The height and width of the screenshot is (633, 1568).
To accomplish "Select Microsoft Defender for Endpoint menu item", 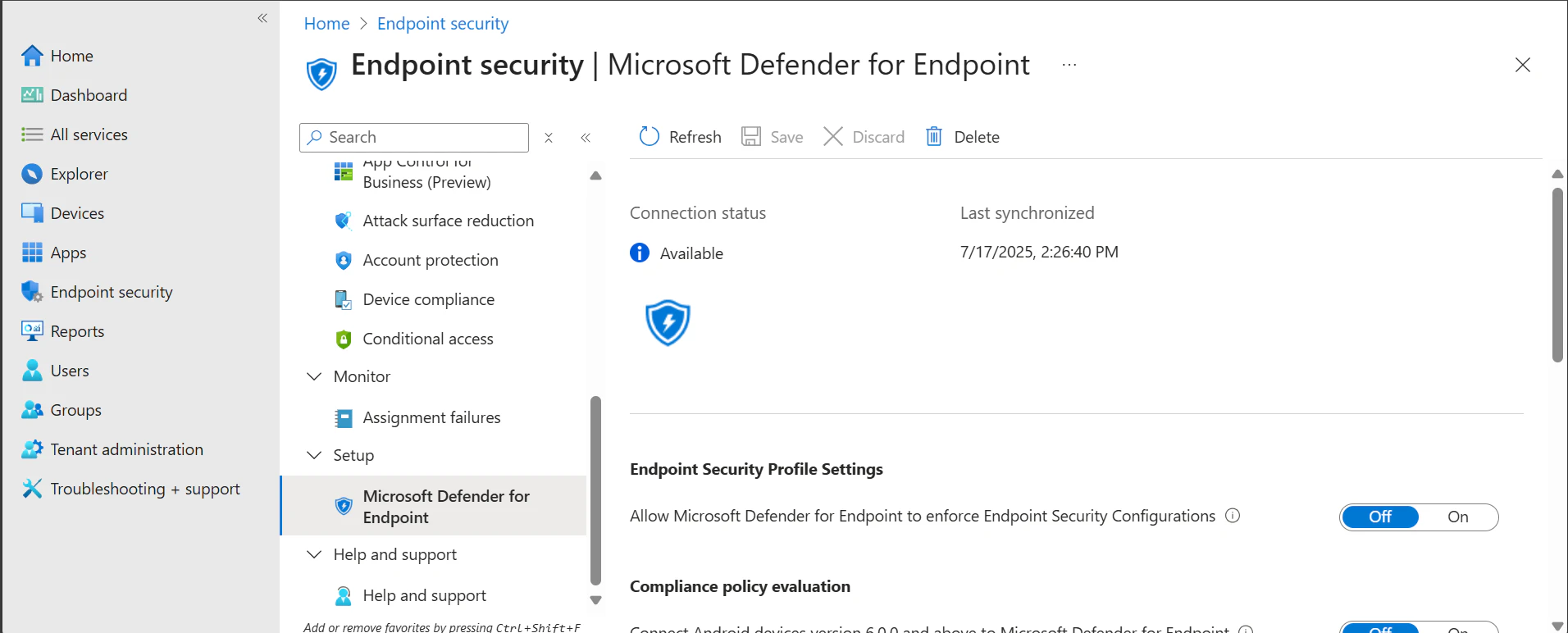I will tap(434, 506).
